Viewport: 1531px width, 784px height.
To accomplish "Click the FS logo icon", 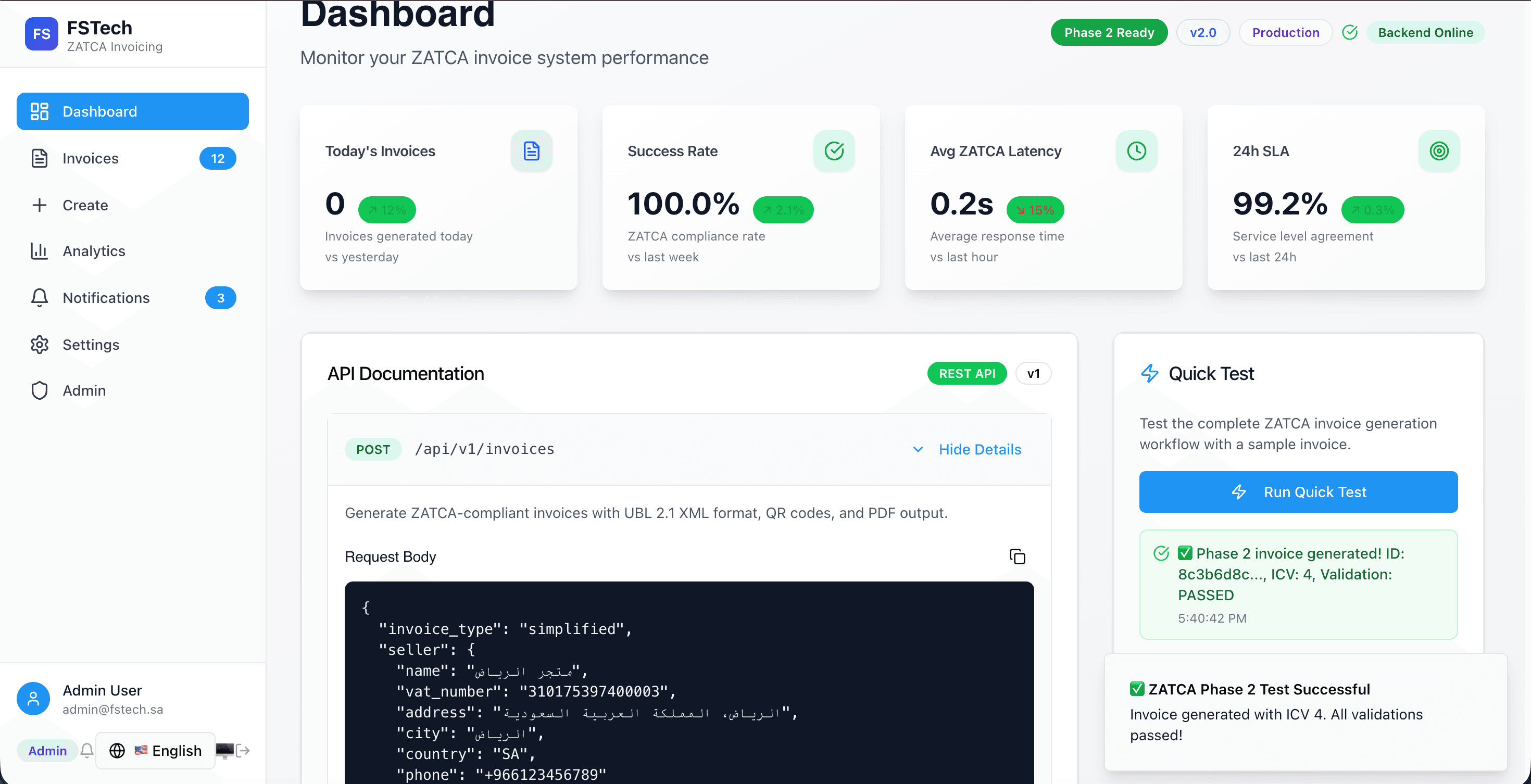I will coord(41,34).
